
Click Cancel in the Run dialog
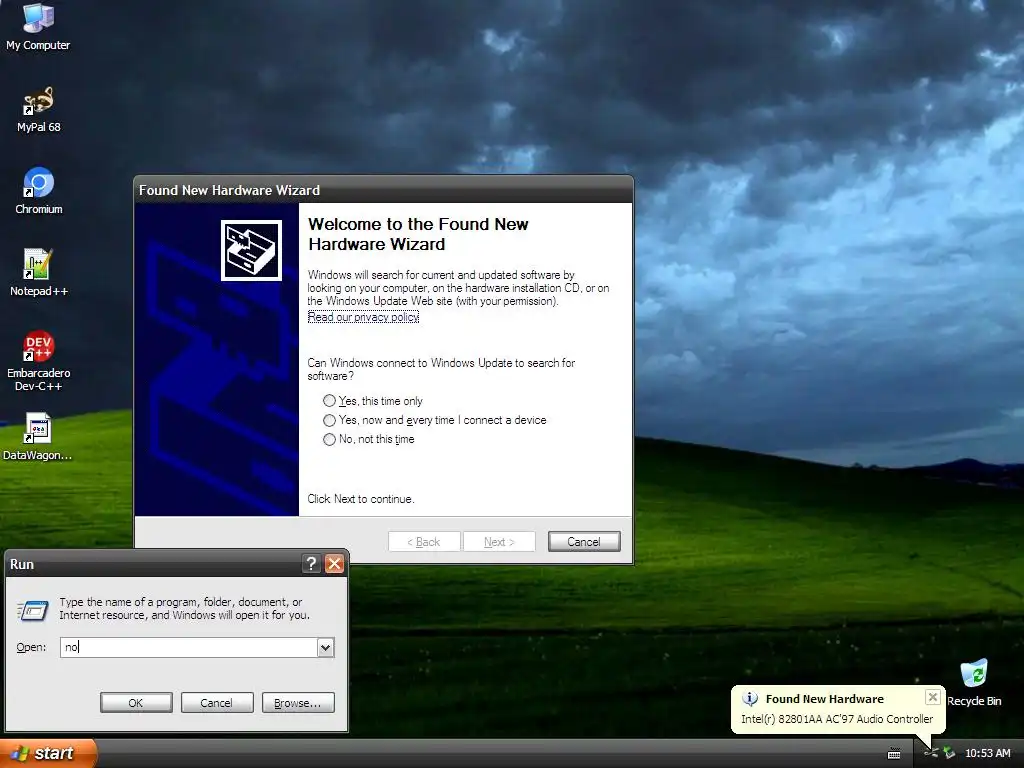[x=216, y=703]
